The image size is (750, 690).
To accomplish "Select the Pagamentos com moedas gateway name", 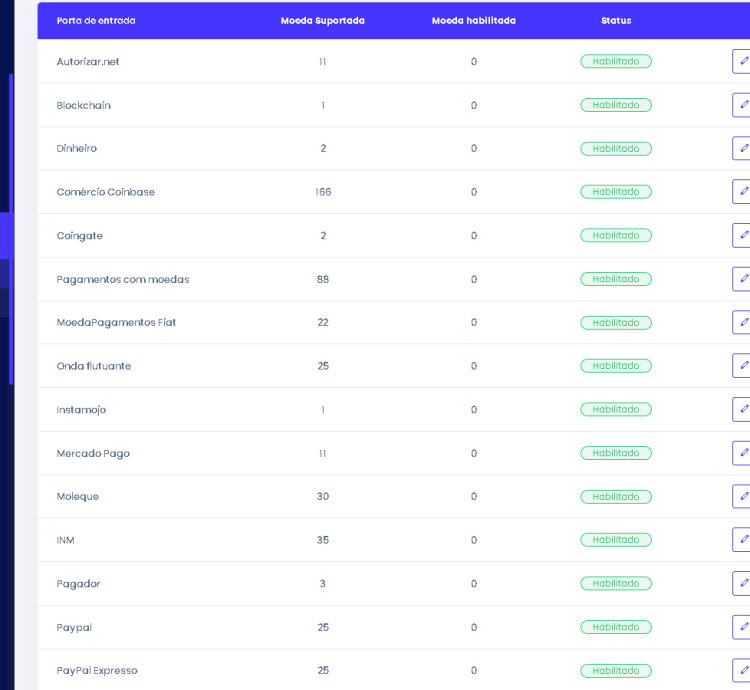I will coord(123,279).
